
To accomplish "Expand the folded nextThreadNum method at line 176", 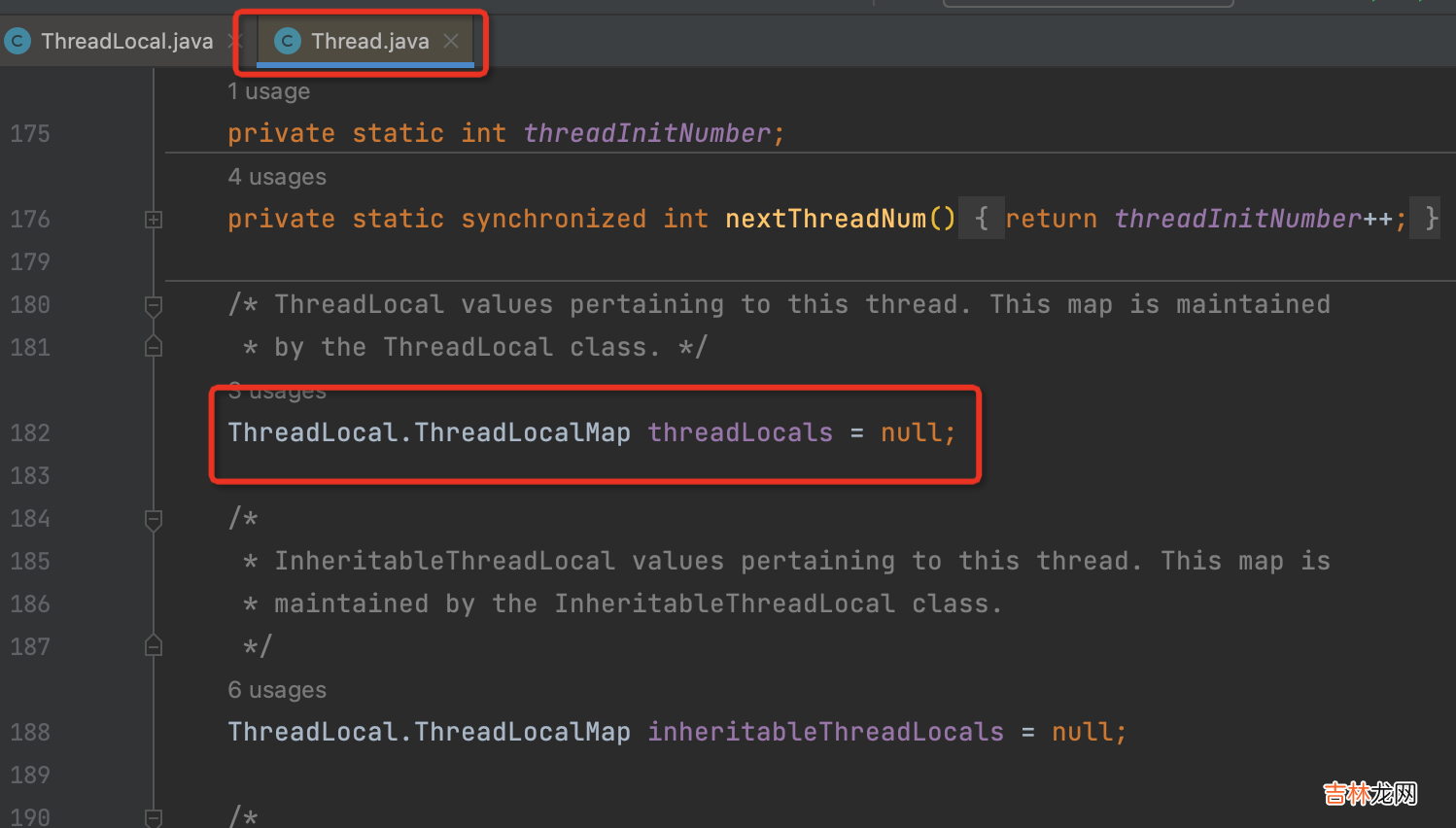I will [154, 220].
